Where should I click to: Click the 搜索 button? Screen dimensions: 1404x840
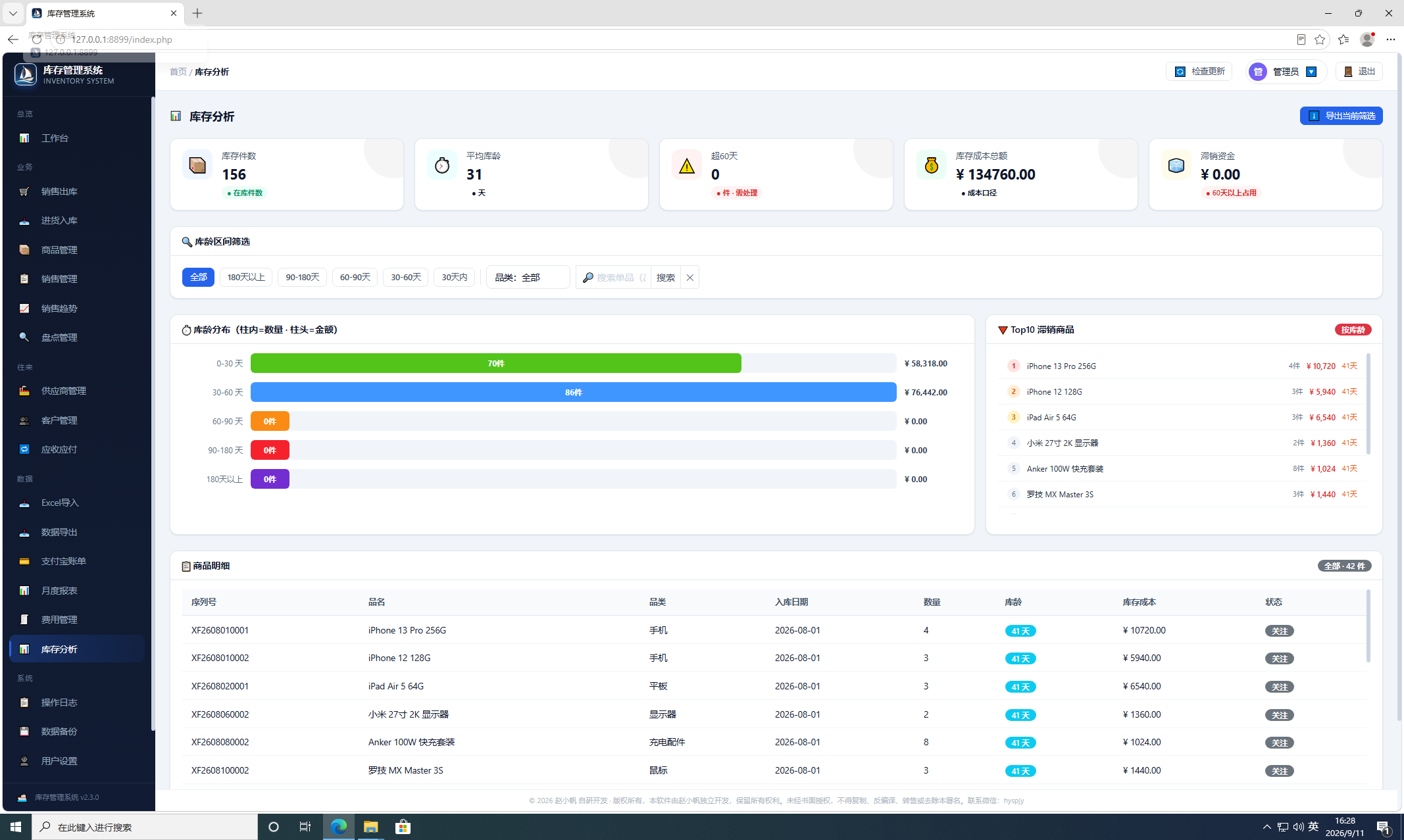point(666,278)
